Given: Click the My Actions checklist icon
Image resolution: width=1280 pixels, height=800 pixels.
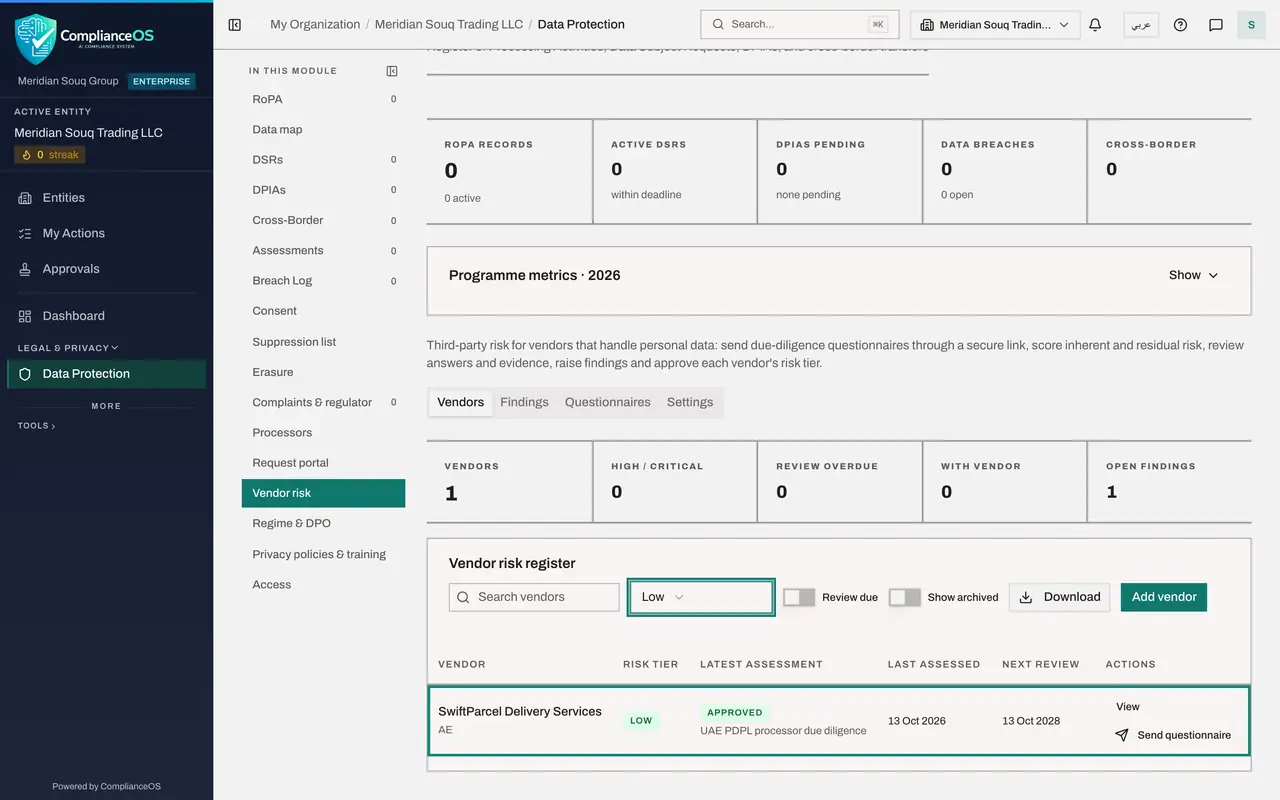Looking at the screenshot, I should tap(25, 233).
